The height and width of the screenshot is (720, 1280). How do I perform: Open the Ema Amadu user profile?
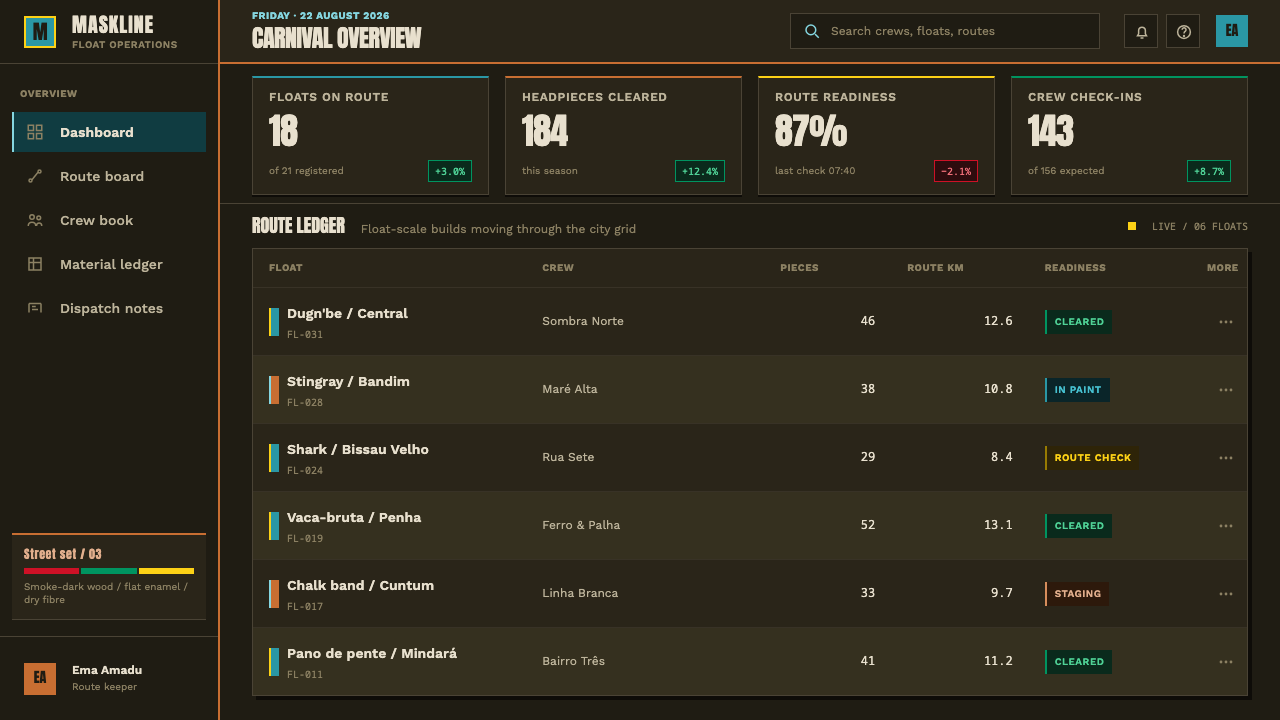click(109, 678)
